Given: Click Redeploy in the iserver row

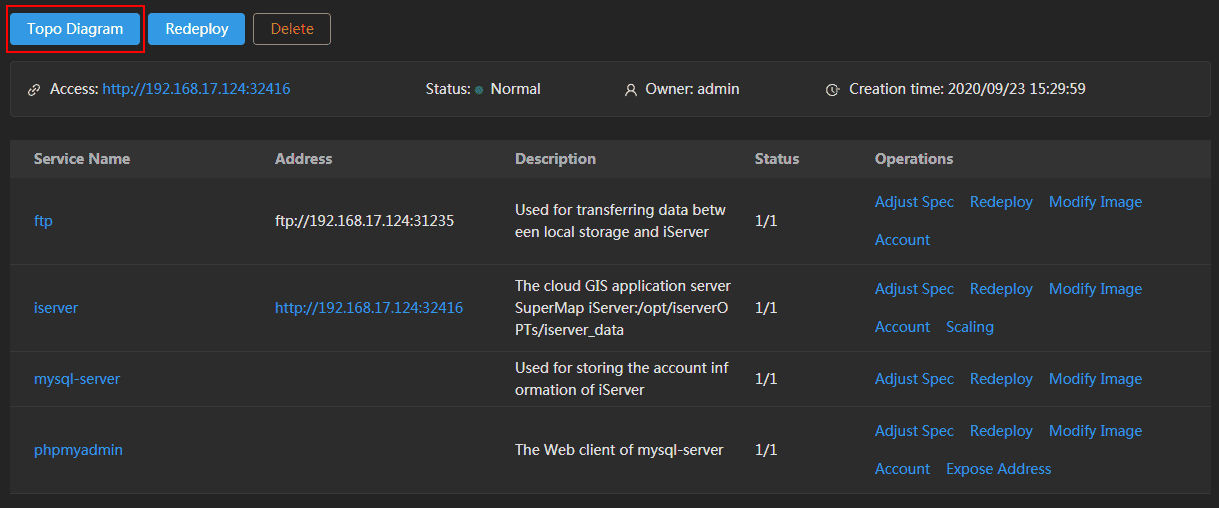Looking at the screenshot, I should click(1001, 289).
